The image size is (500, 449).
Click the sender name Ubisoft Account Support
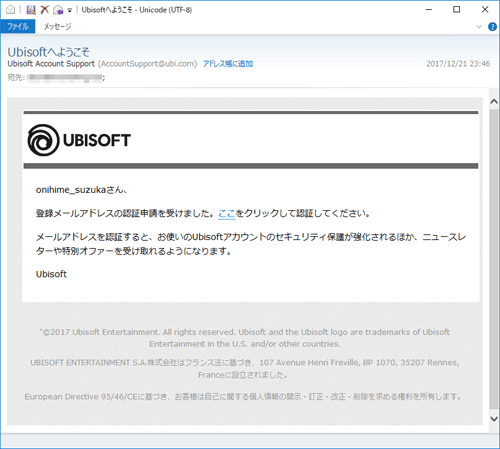[51, 64]
